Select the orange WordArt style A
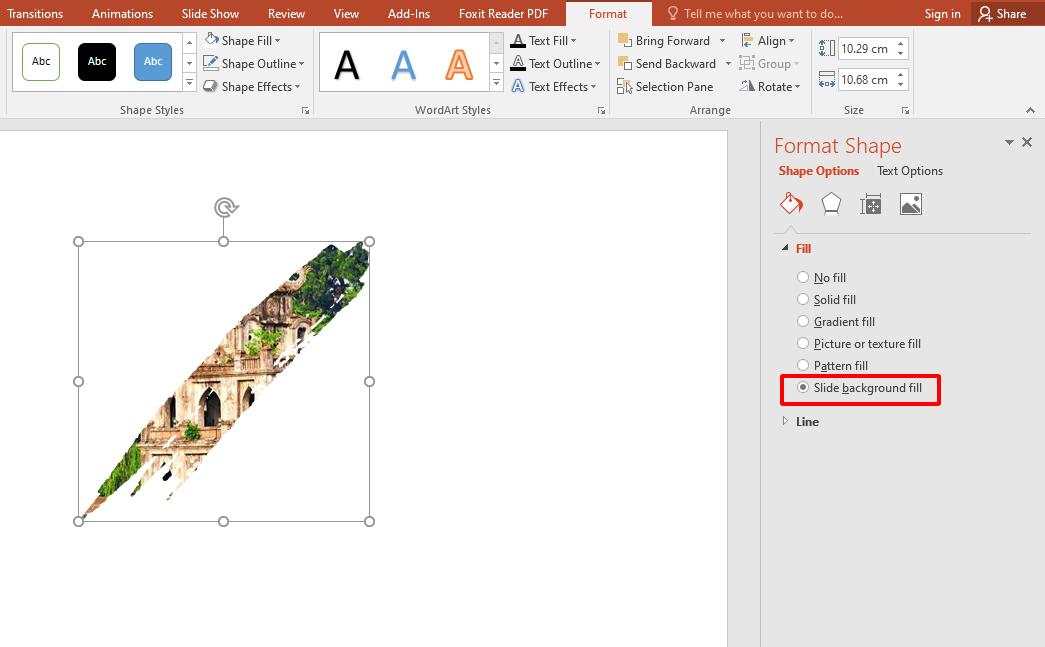This screenshot has height=647, width=1045. tap(458, 63)
